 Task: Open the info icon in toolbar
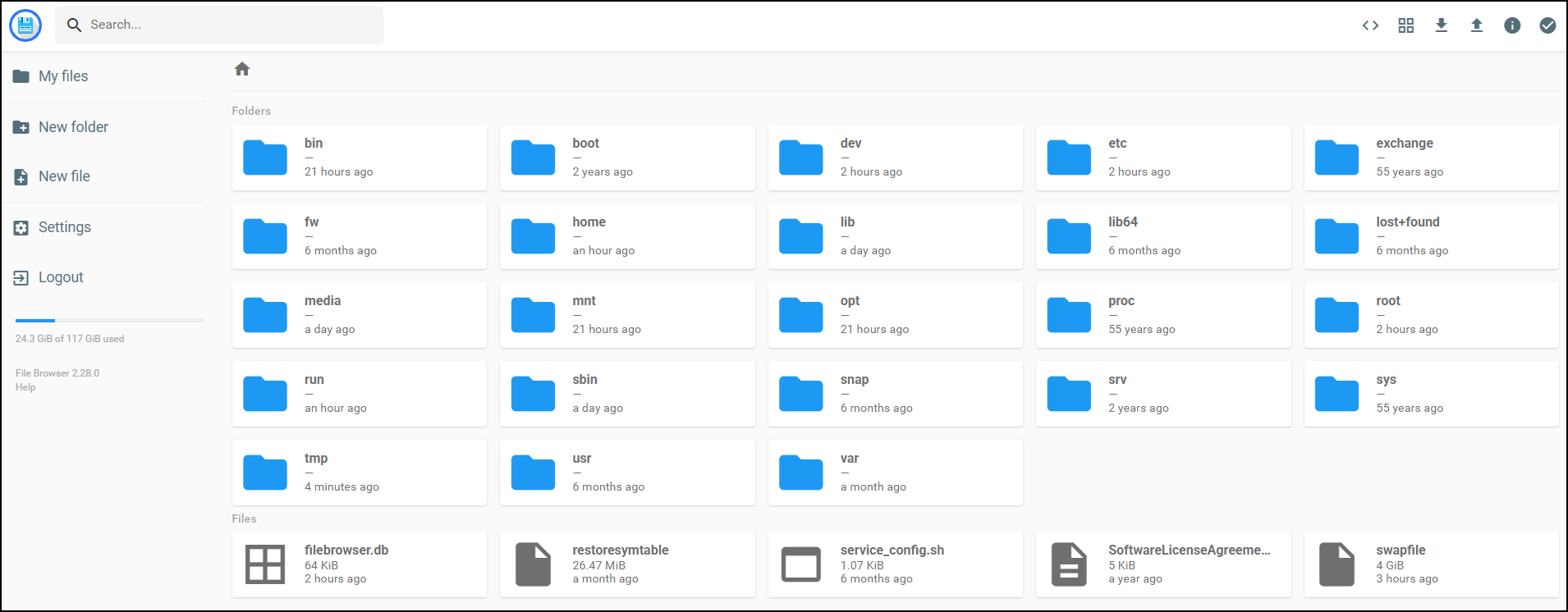tap(1512, 25)
